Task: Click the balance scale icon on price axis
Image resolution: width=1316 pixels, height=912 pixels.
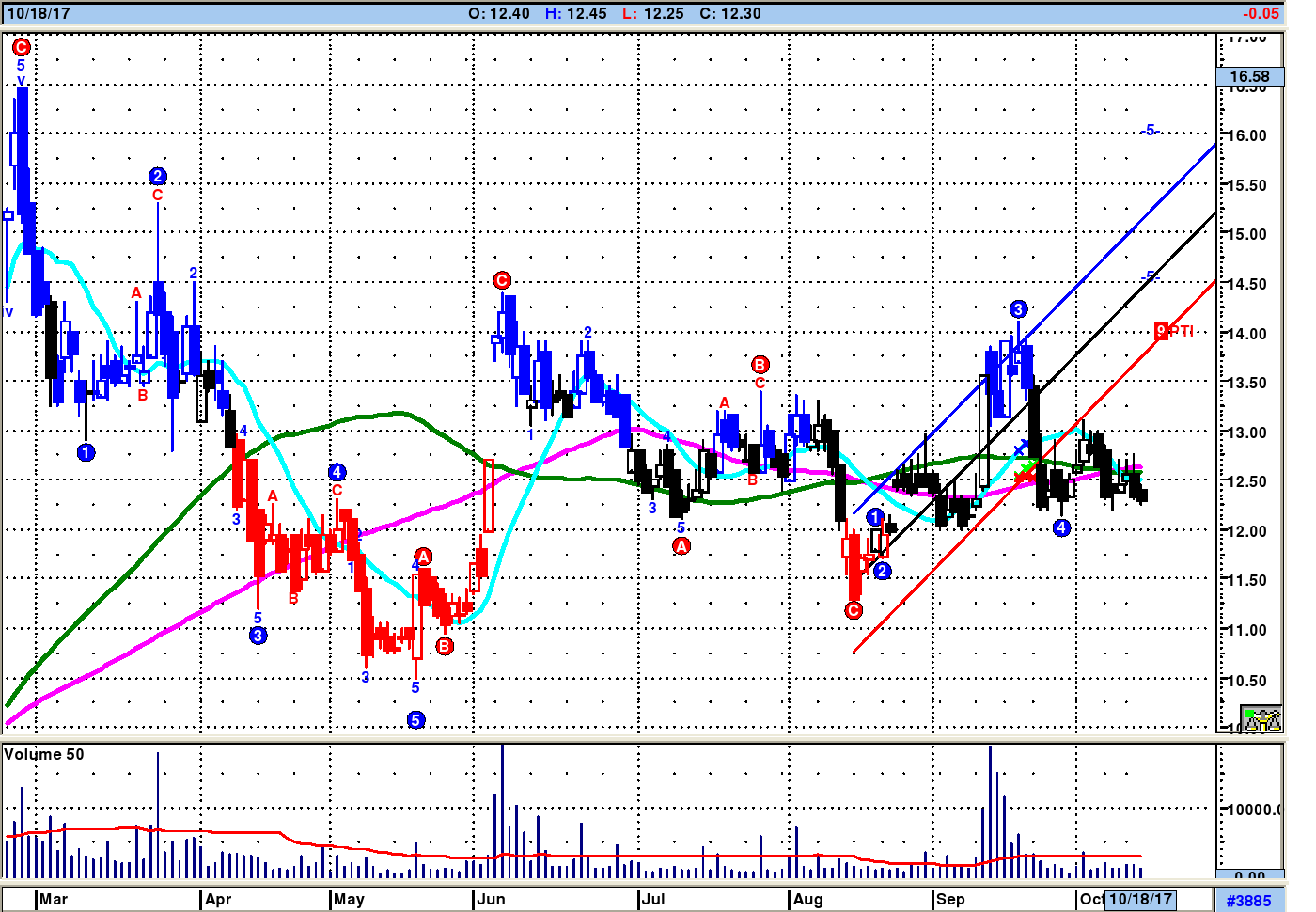Action: tap(1261, 719)
